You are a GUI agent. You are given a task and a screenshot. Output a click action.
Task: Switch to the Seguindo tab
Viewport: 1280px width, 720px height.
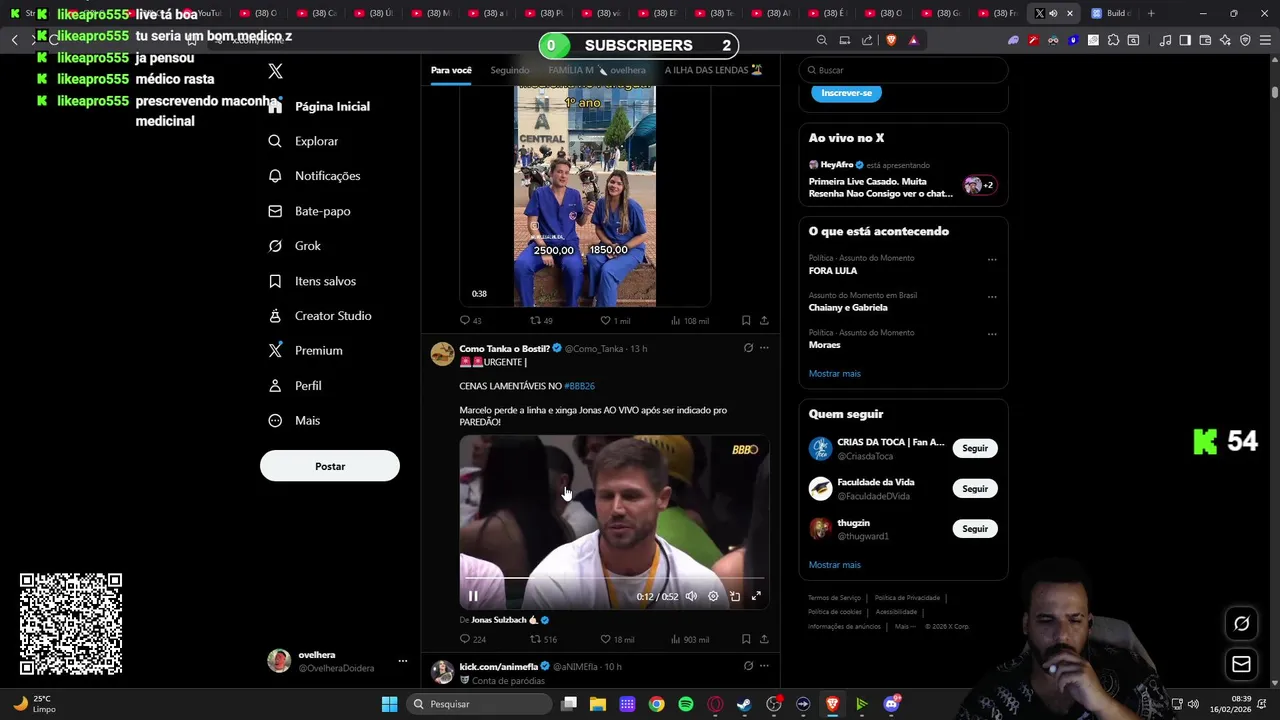tap(510, 70)
